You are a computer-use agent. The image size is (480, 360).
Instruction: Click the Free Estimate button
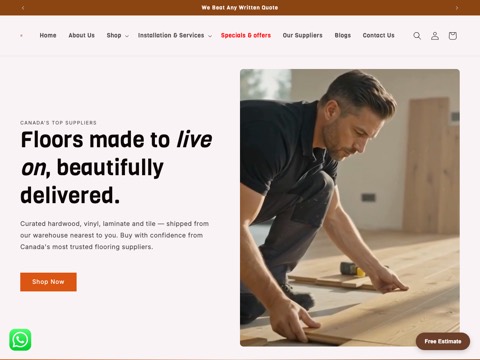click(x=443, y=341)
